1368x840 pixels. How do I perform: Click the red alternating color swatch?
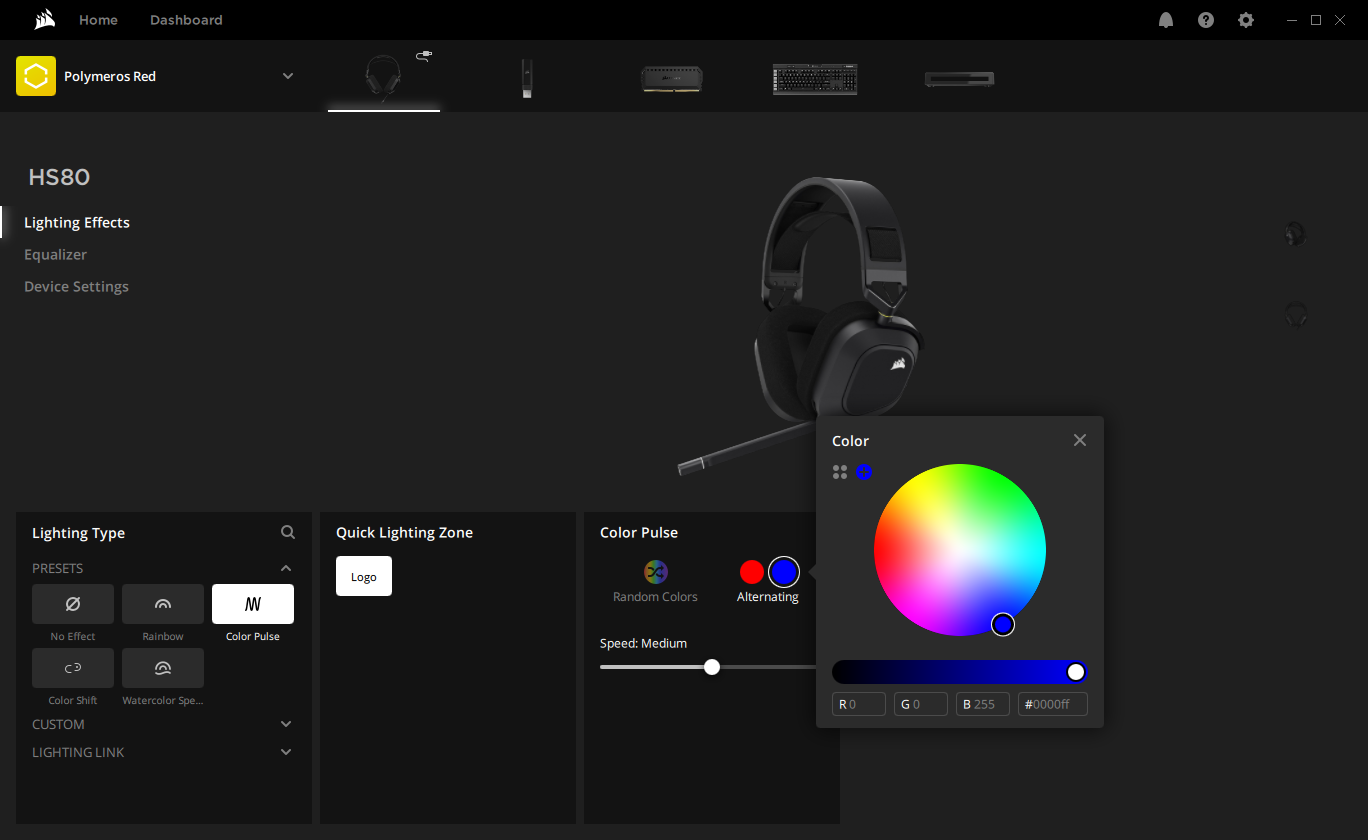coord(752,572)
